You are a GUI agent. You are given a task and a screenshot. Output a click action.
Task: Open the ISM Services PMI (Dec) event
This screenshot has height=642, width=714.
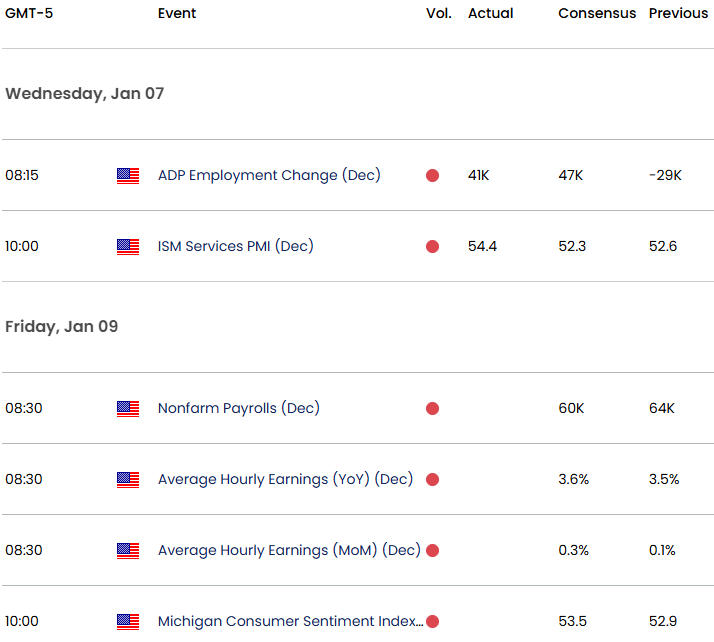235,246
